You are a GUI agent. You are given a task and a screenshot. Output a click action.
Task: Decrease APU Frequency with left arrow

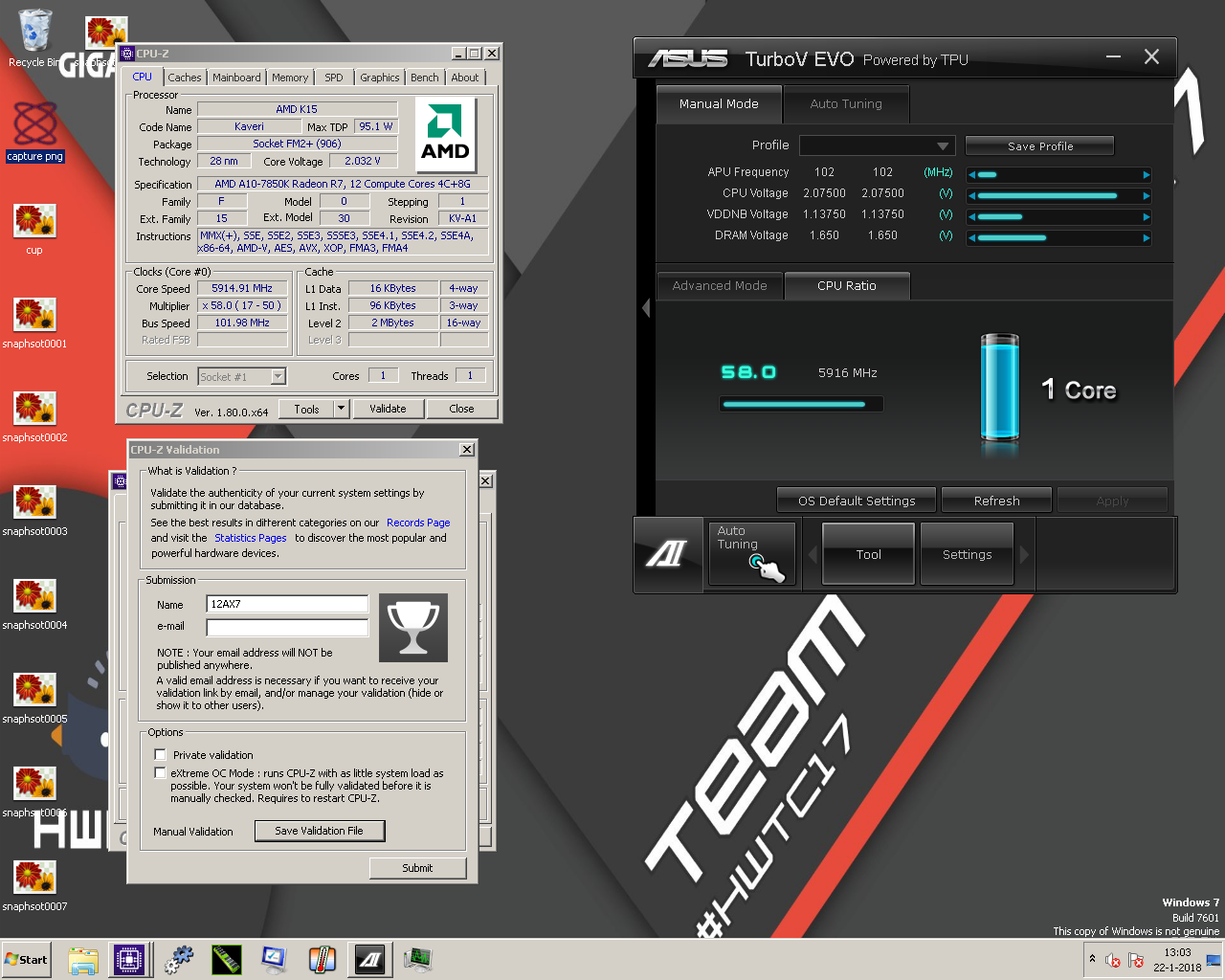tap(971, 175)
